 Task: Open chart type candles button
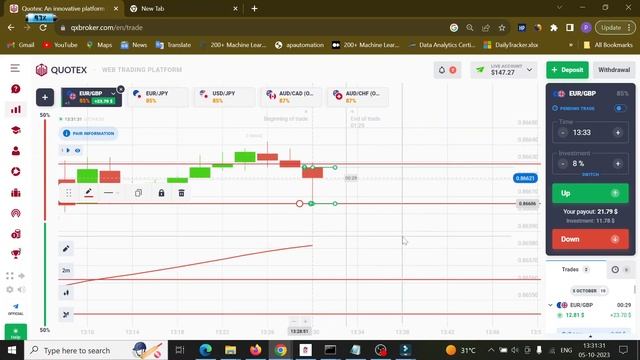66,292
